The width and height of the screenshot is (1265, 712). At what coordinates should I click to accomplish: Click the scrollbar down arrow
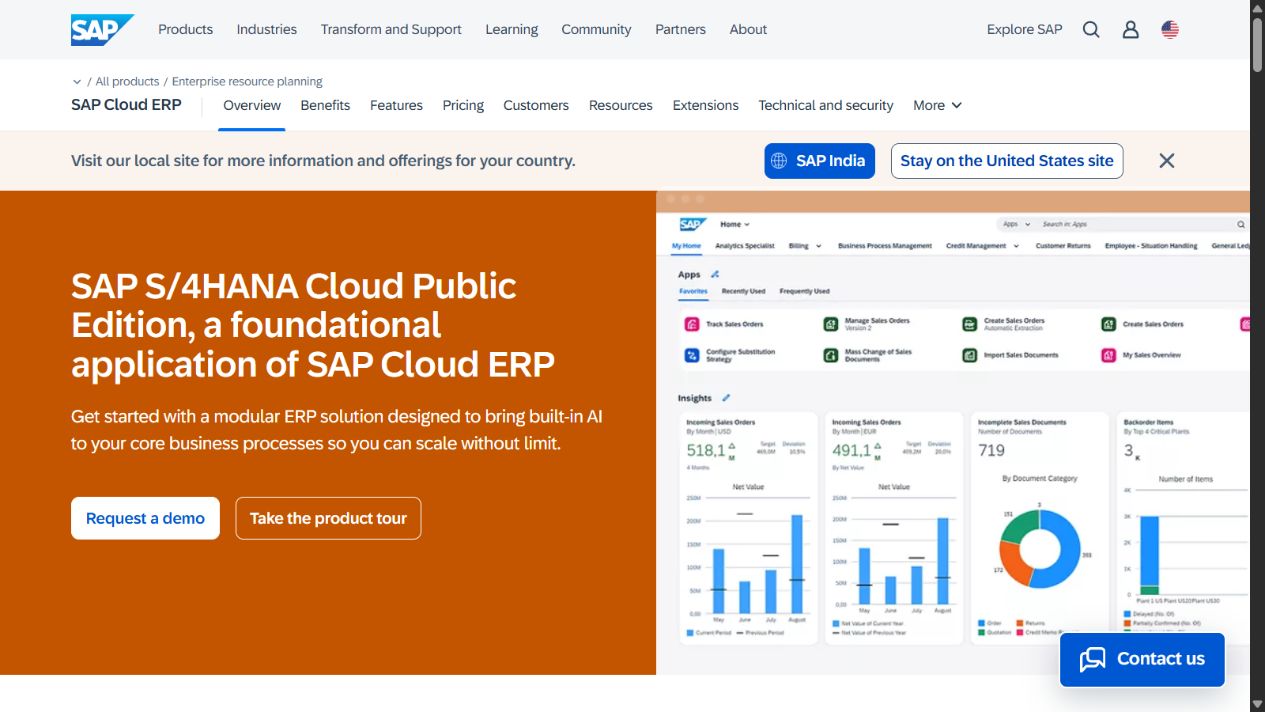coord(1257,703)
